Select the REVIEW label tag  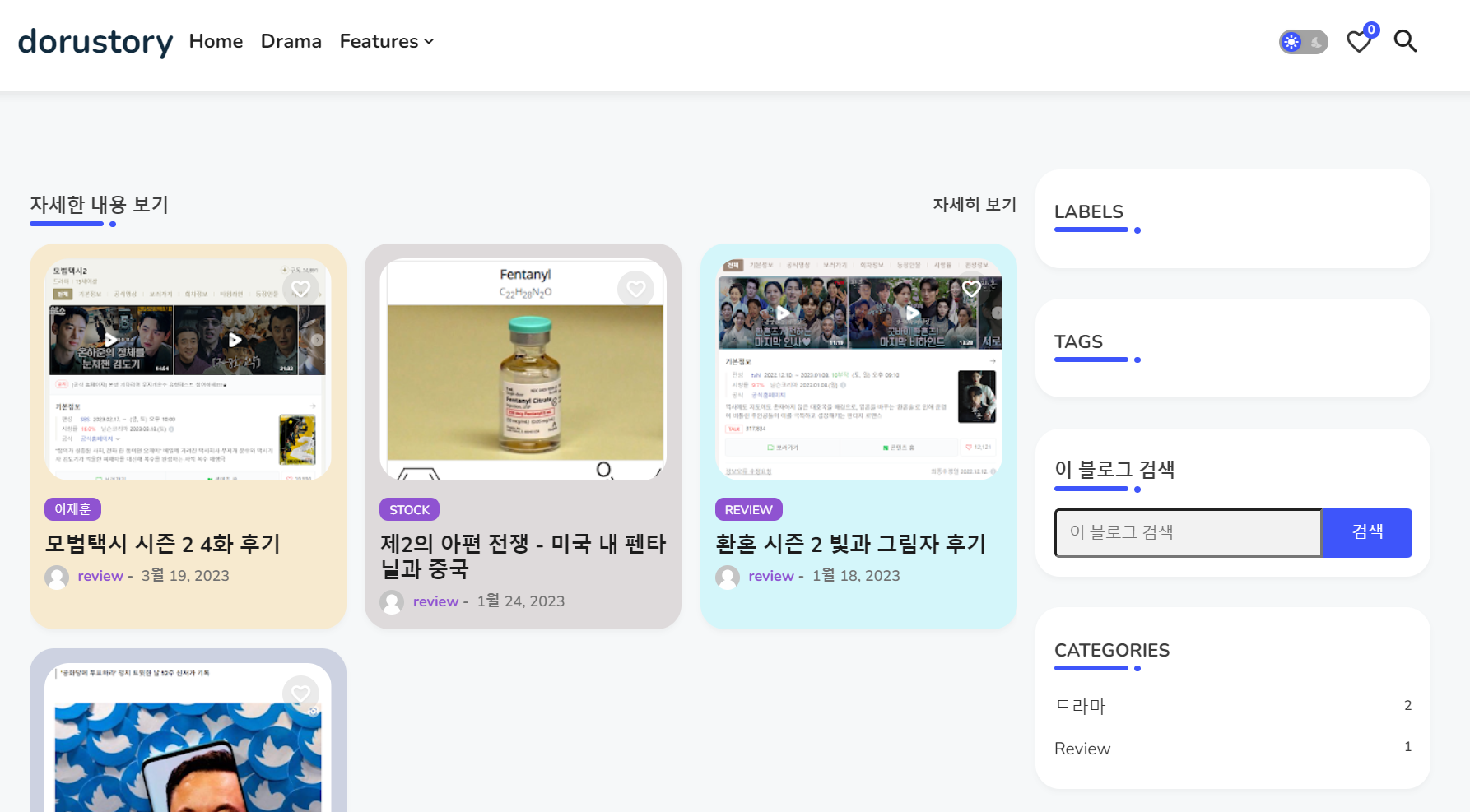point(748,509)
